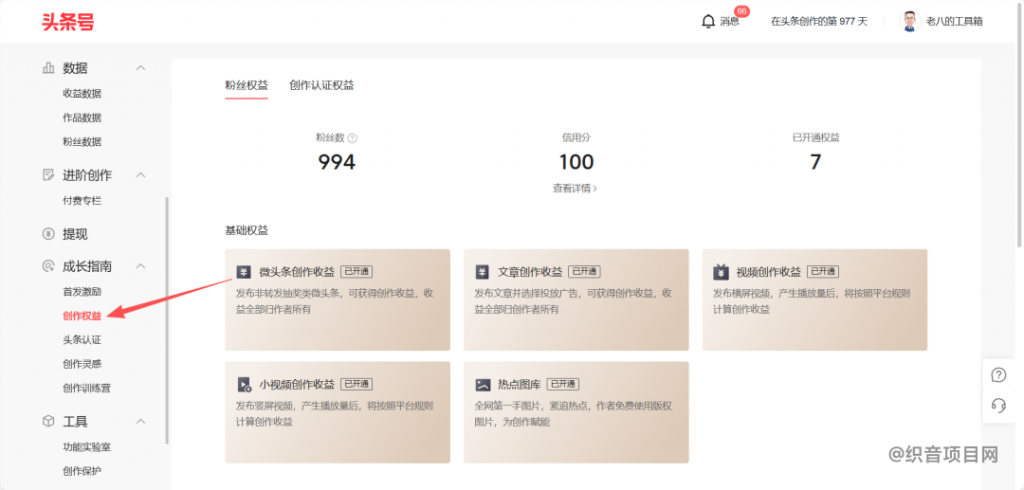The height and width of the screenshot is (490, 1024).
Task: Click the 66 unread messages badge
Action: click(x=741, y=12)
